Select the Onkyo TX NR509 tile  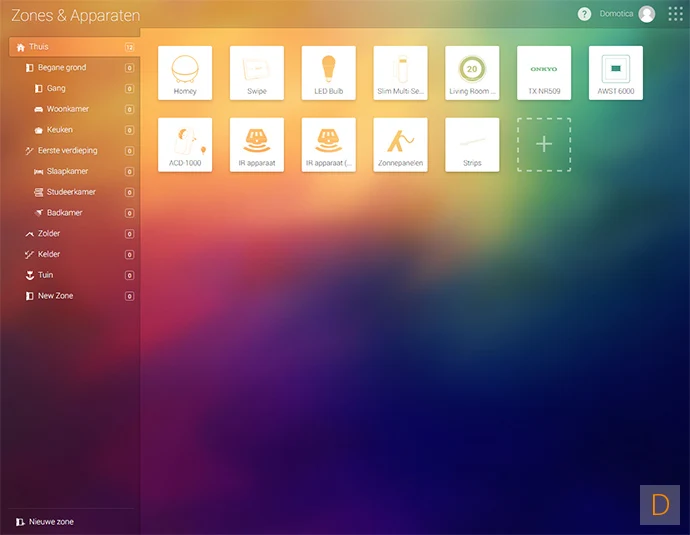coord(544,73)
